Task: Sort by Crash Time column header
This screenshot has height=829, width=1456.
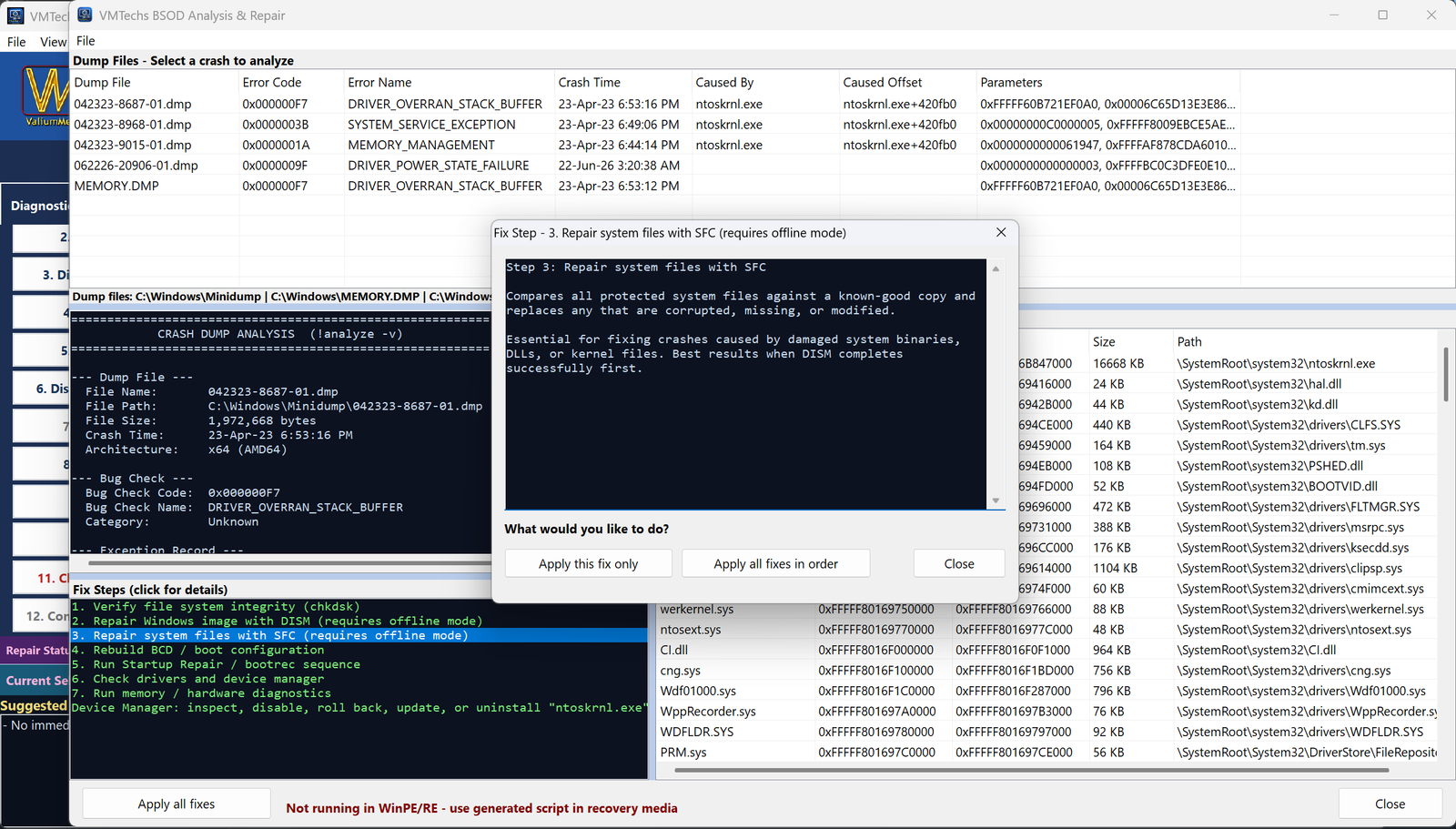Action: [623, 82]
